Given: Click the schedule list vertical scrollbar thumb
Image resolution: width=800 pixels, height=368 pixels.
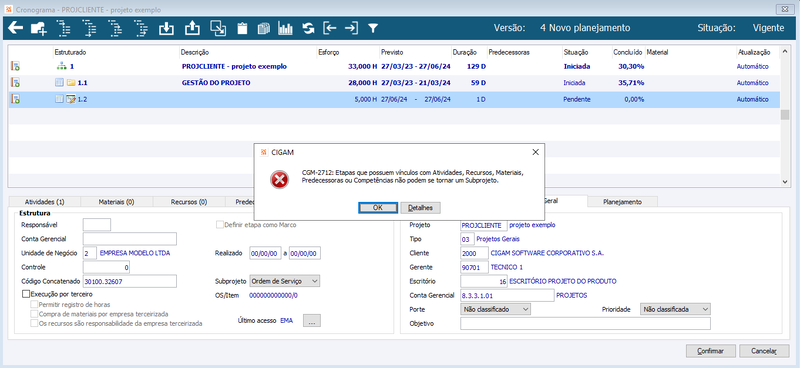Looking at the screenshot, I should [x=785, y=114].
